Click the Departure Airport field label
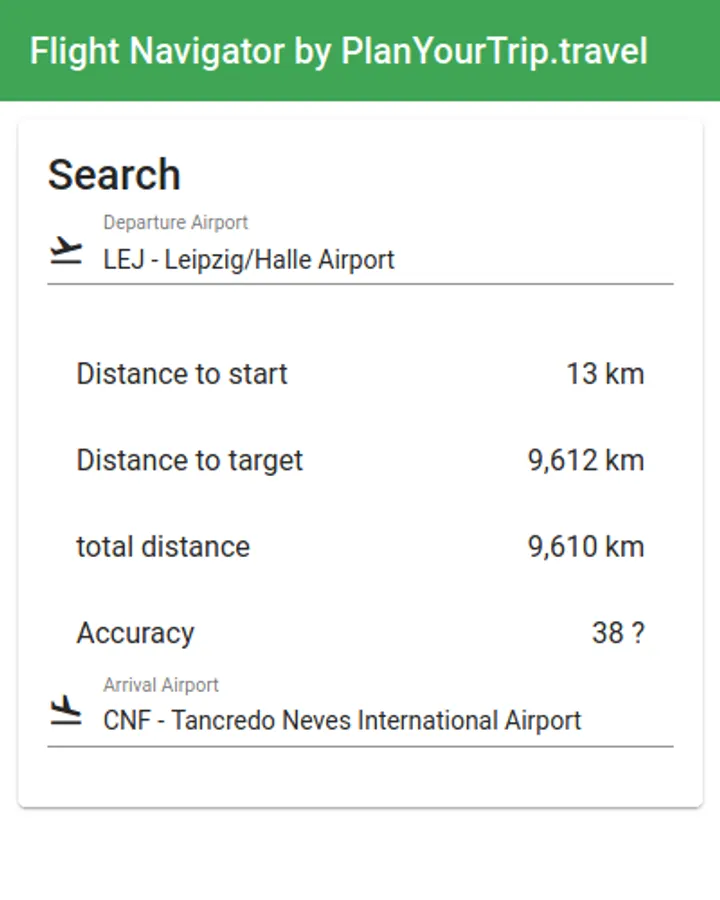 click(x=175, y=223)
